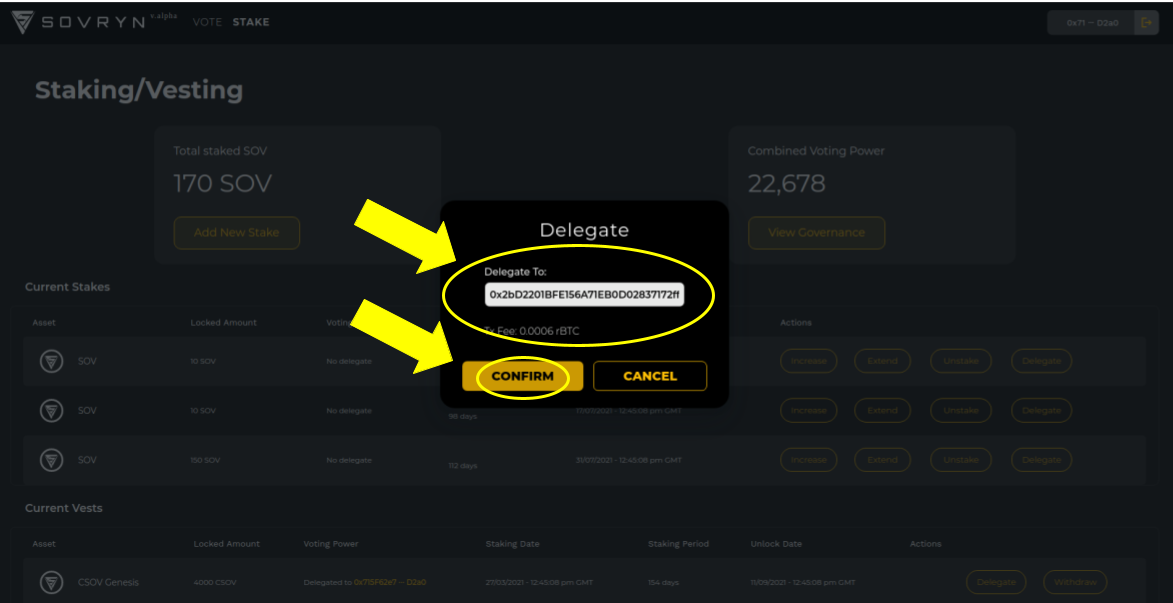Click the 'SOV' asset name in the 150 SOV row

pos(88,460)
